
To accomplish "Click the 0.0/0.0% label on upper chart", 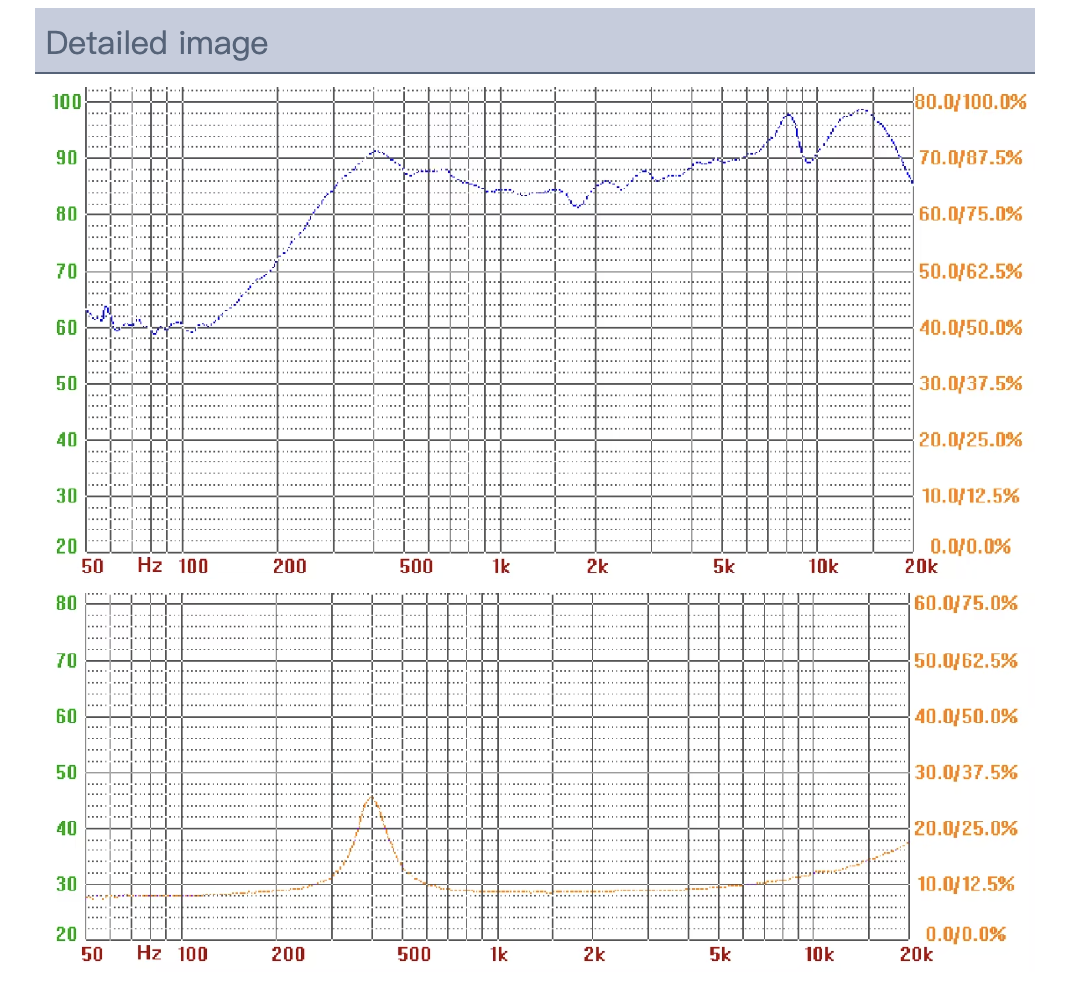I will (969, 547).
